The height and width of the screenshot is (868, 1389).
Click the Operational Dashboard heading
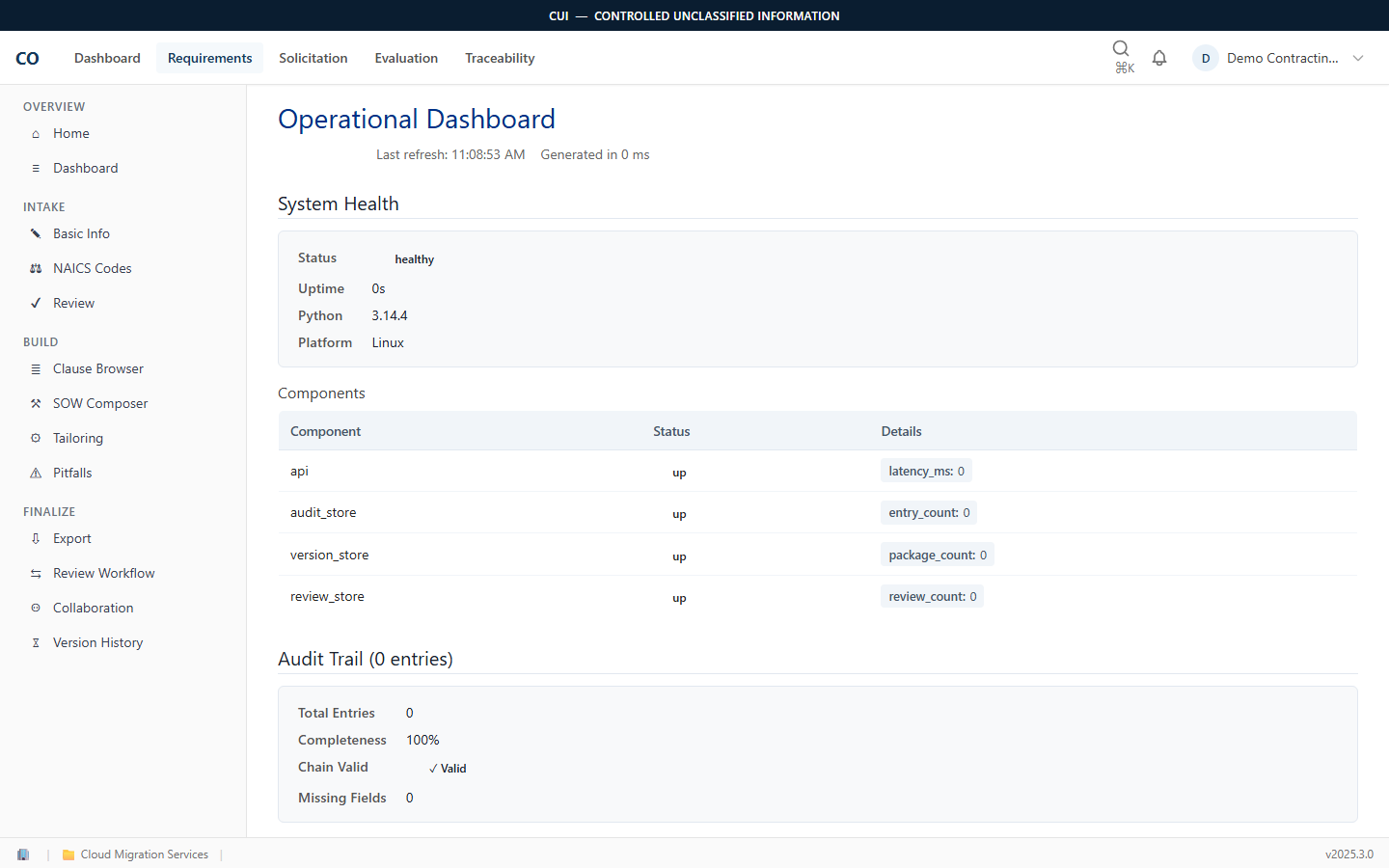[x=417, y=119]
